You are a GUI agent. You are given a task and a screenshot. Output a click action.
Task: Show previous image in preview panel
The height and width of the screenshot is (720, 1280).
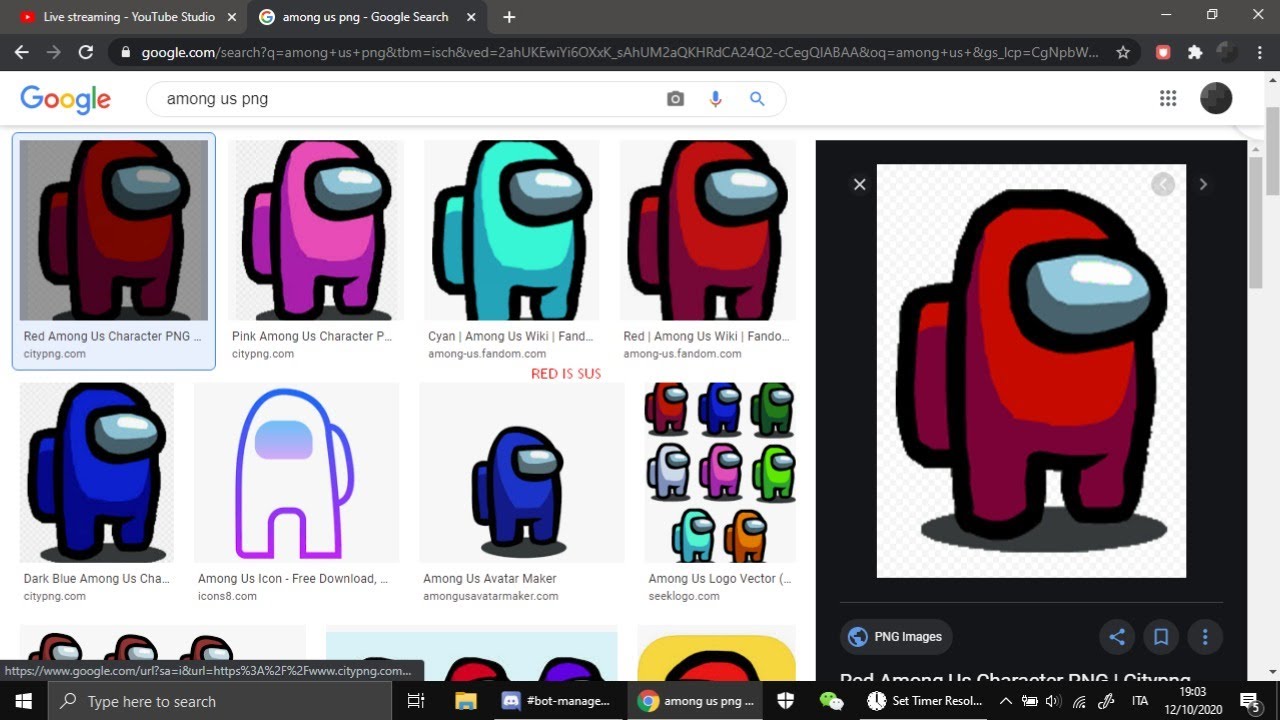click(1162, 184)
